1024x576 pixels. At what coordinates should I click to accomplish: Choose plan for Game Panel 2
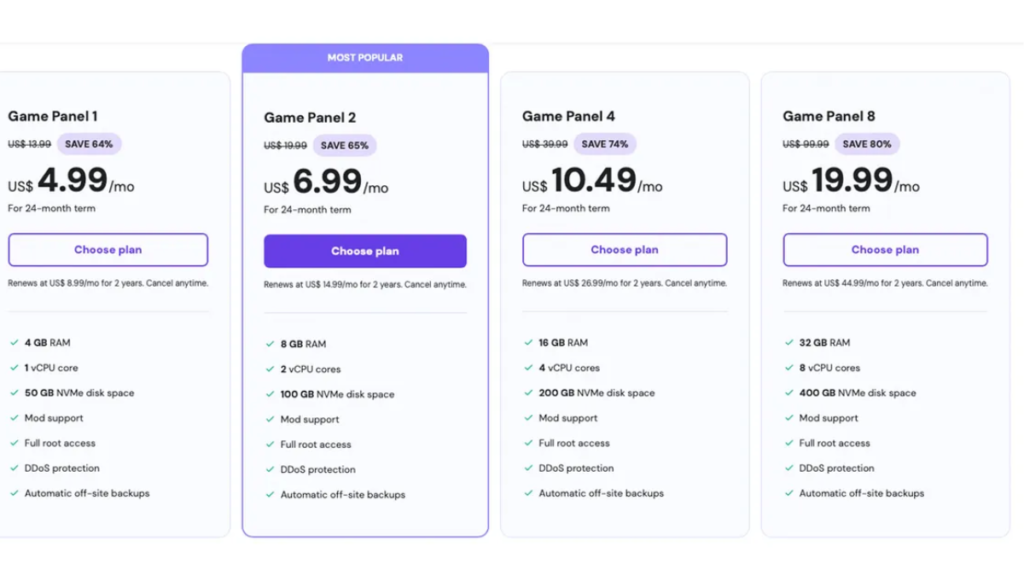coord(365,250)
